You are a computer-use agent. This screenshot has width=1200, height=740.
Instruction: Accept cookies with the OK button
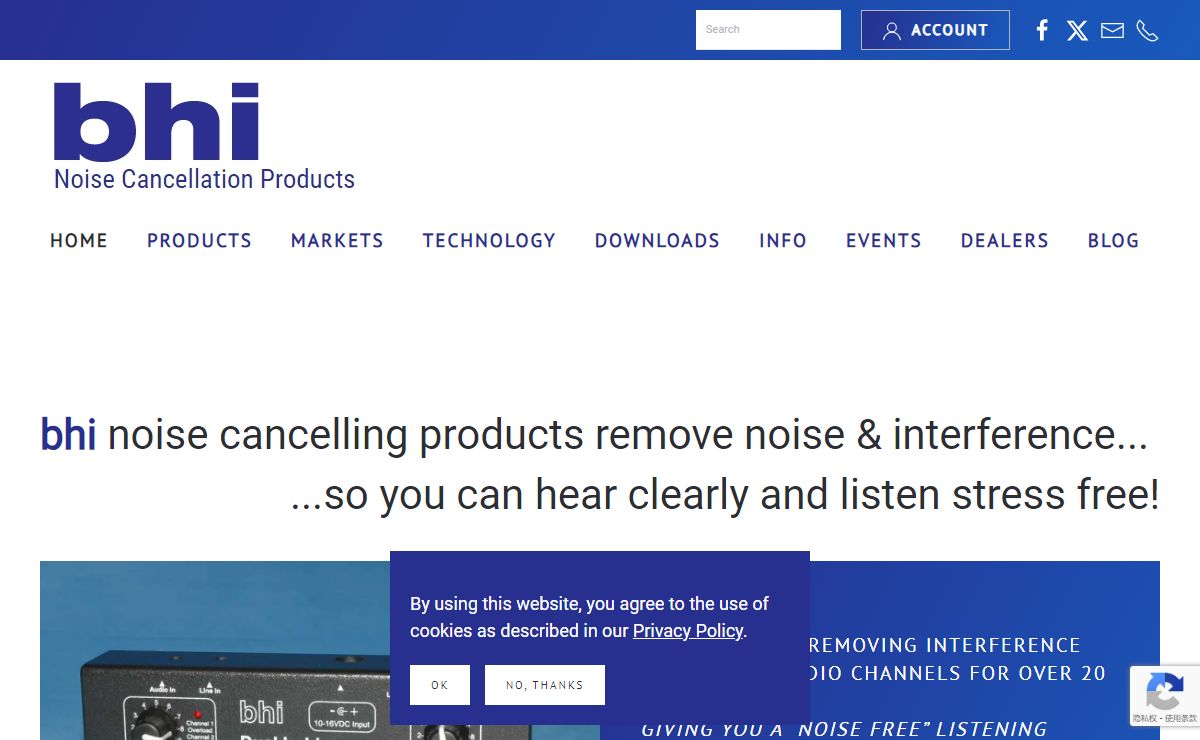[x=440, y=685]
